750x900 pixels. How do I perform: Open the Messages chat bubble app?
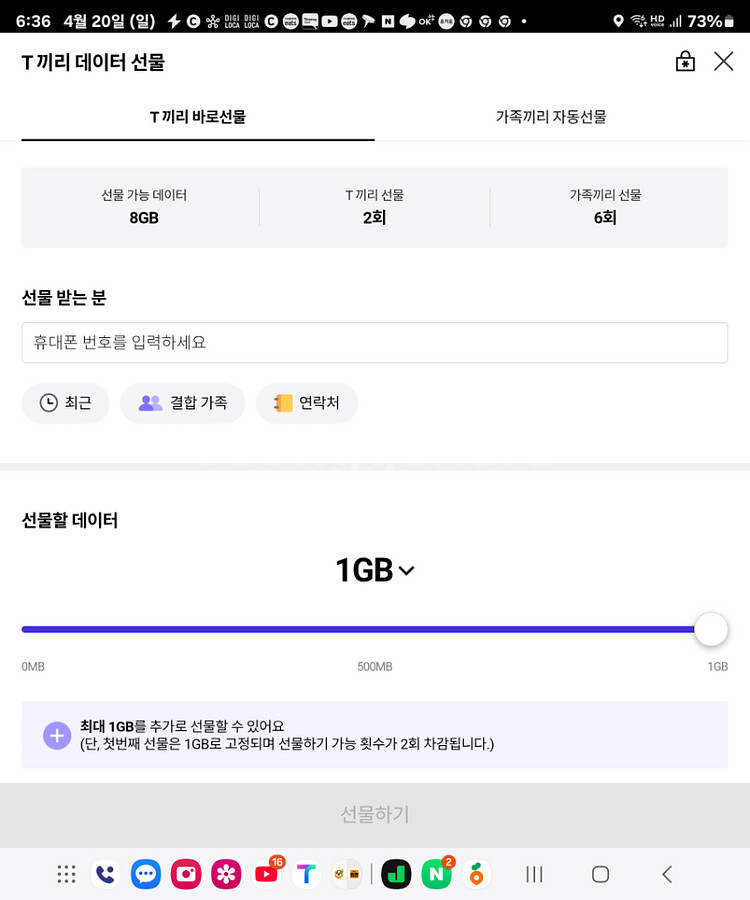(146, 874)
